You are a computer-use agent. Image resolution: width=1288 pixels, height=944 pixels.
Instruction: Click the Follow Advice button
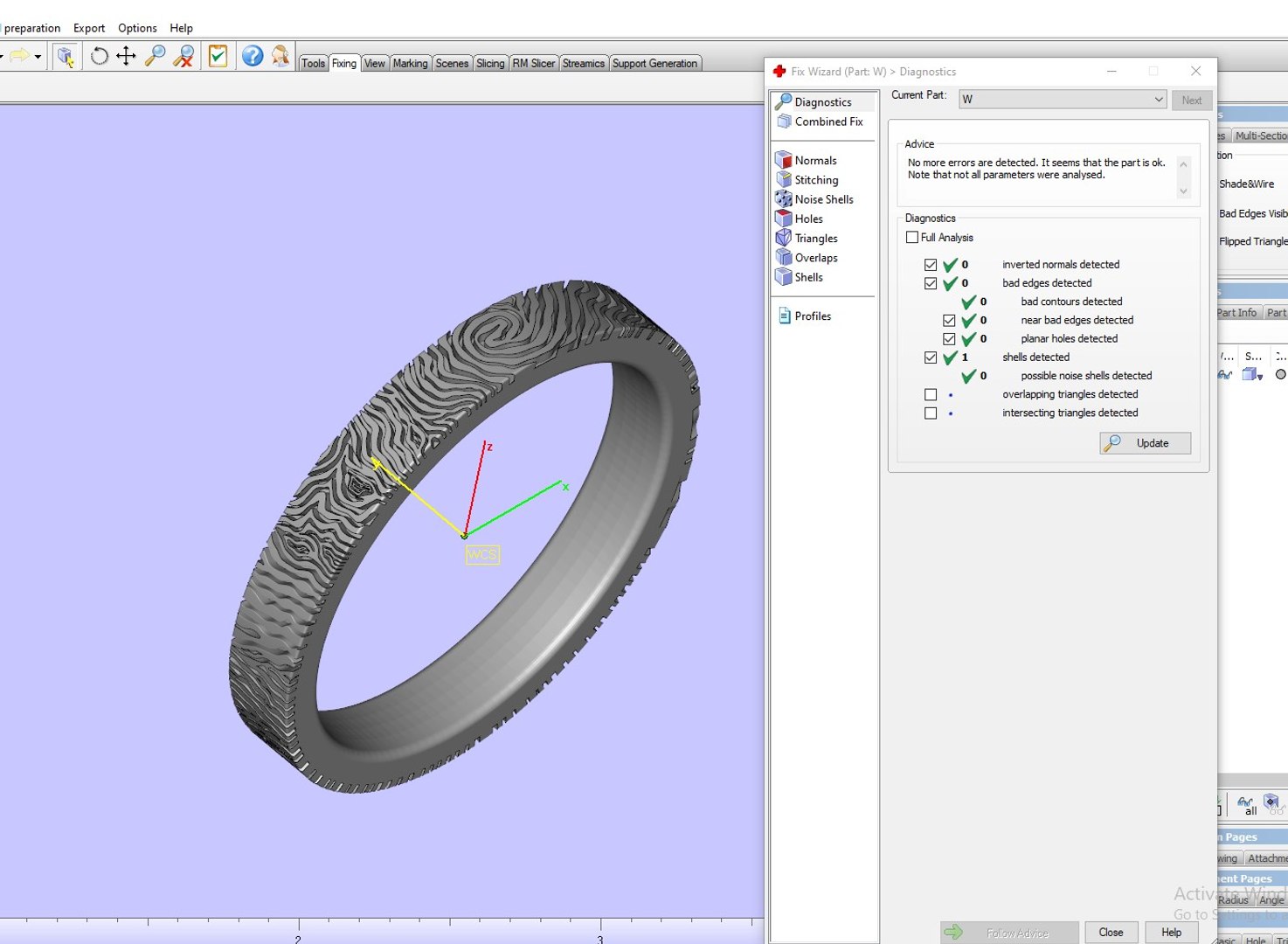click(x=1009, y=933)
